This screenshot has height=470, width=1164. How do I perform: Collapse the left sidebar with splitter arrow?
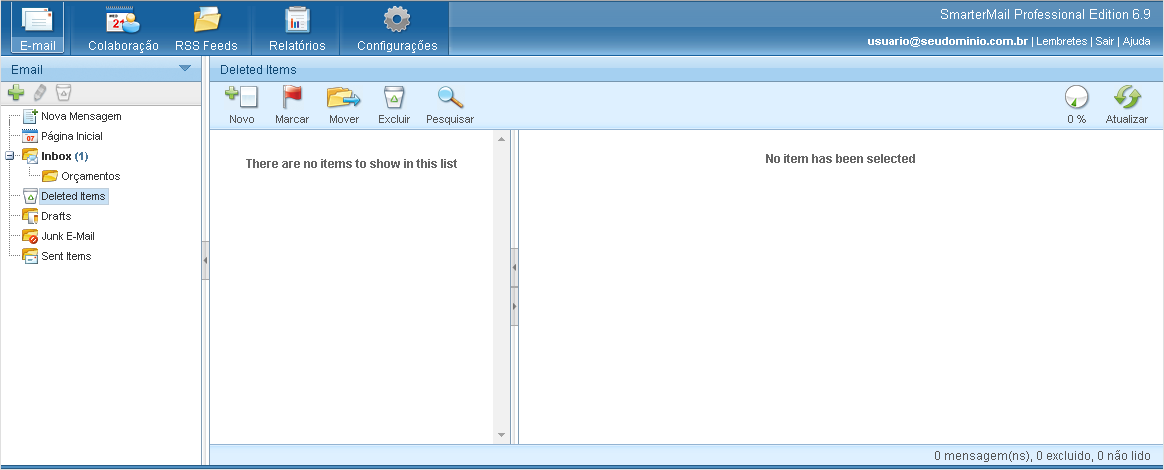click(205, 260)
